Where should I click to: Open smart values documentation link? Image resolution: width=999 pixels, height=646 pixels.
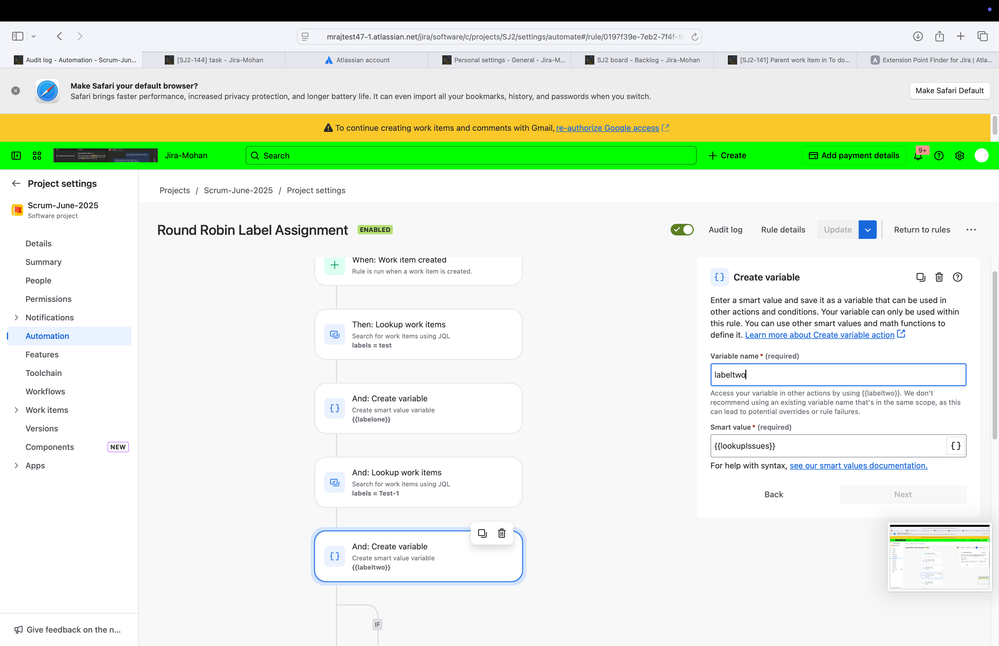(858, 466)
